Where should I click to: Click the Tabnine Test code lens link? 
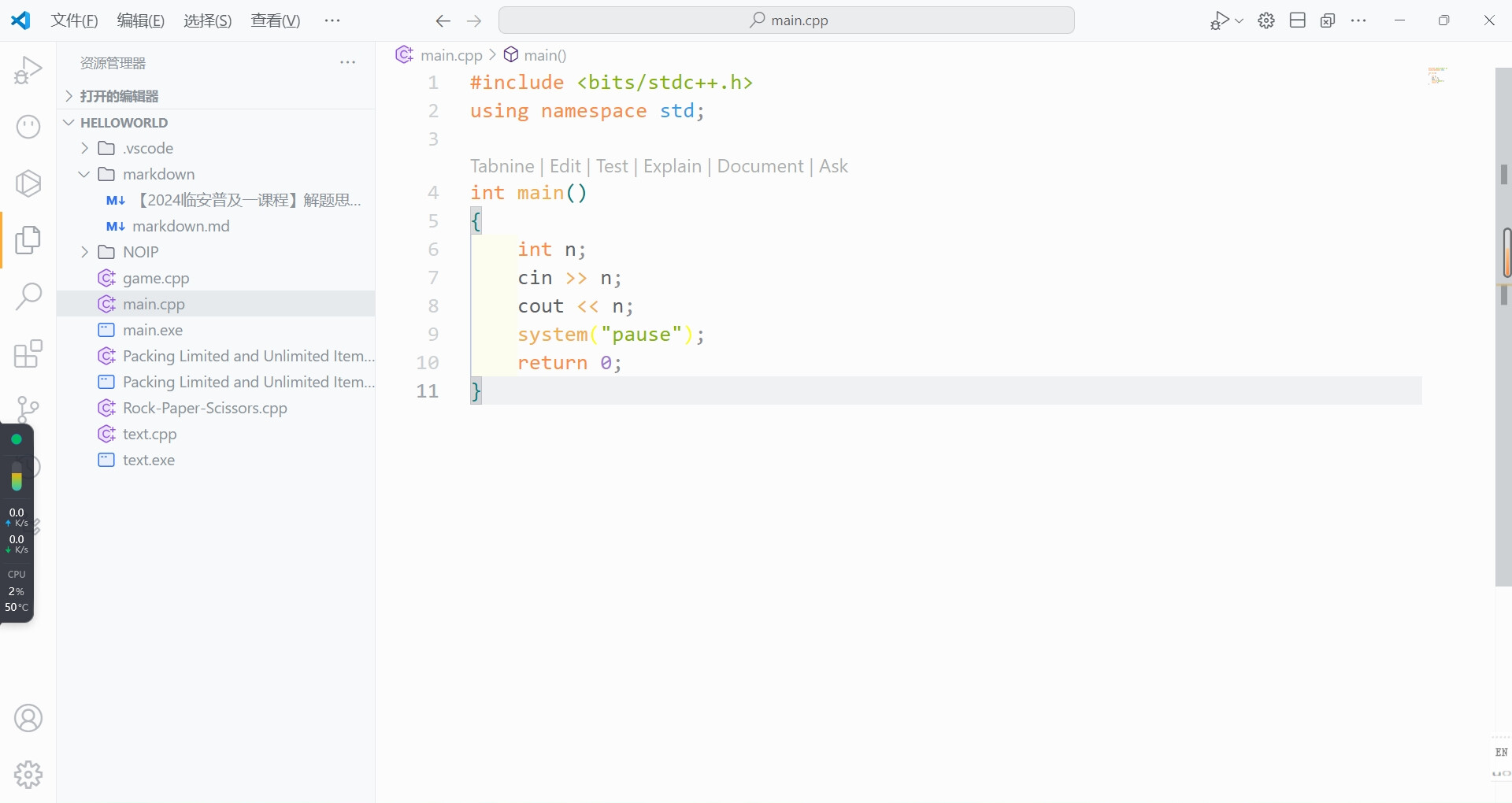612,166
